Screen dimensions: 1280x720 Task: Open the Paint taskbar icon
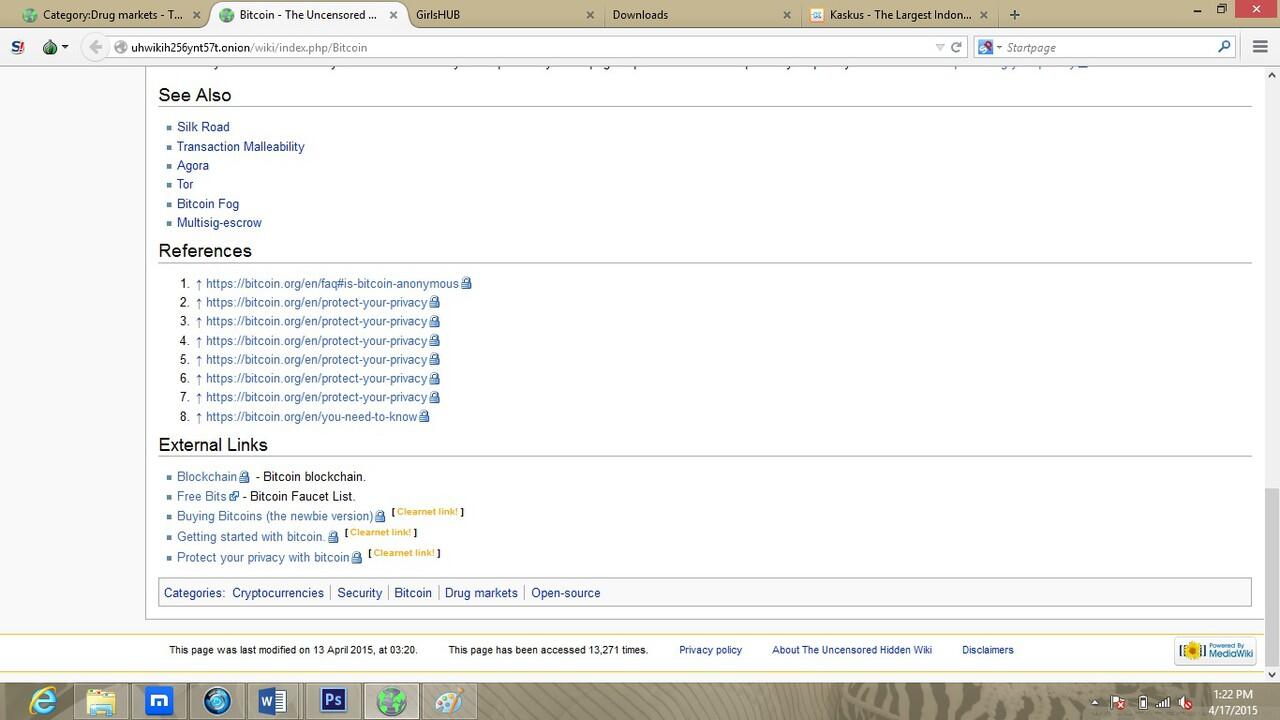point(449,702)
